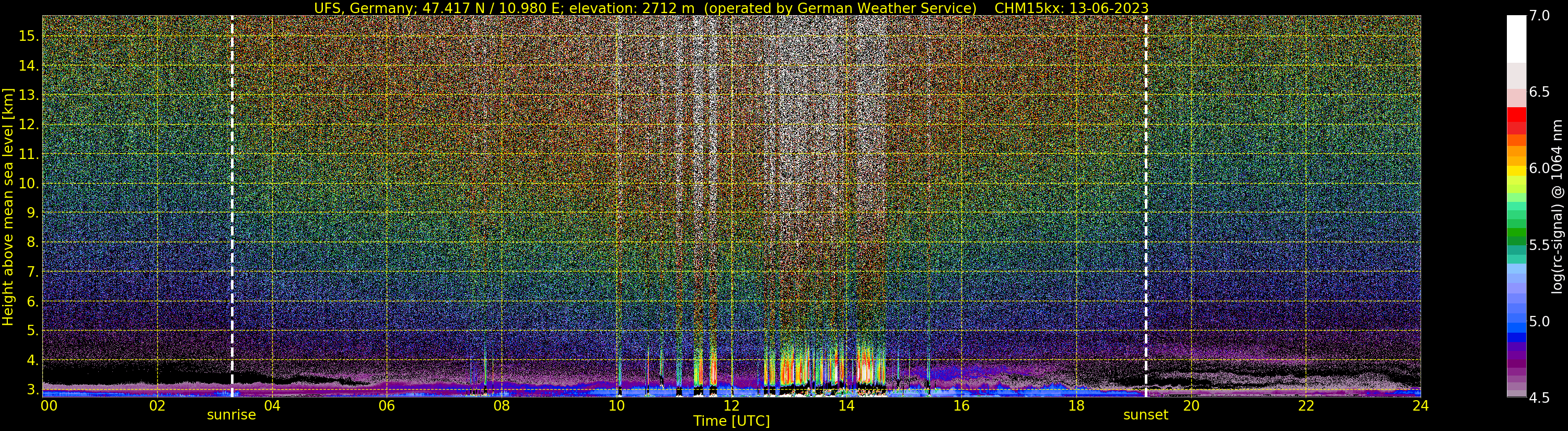Image resolution: width=1568 pixels, height=431 pixels.
Task: Pick the yellow colorbar segment near 6.0
Action: pyautogui.click(x=1516, y=172)
